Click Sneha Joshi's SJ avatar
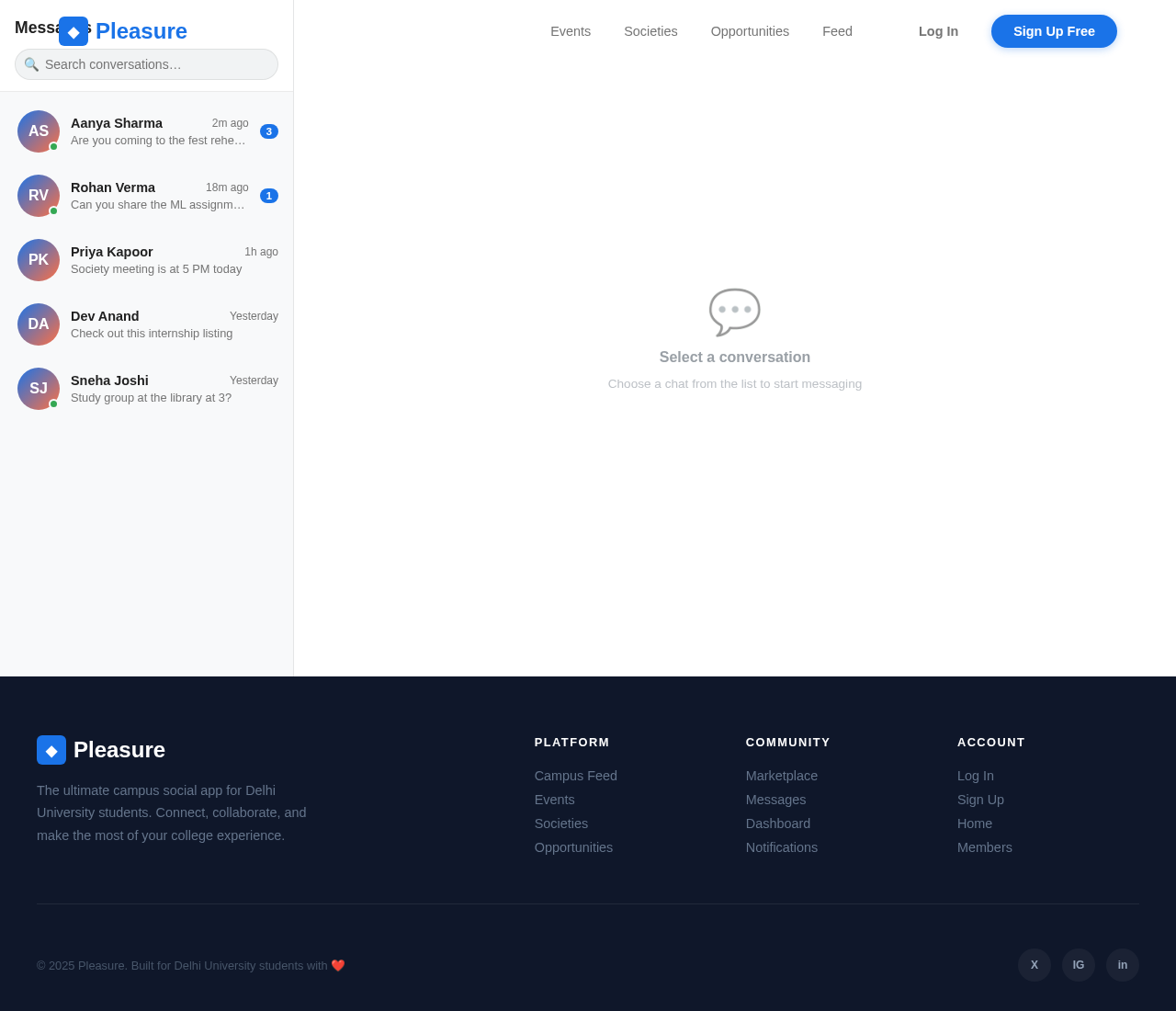1176x1011 pixels. [x=39, y=389]
